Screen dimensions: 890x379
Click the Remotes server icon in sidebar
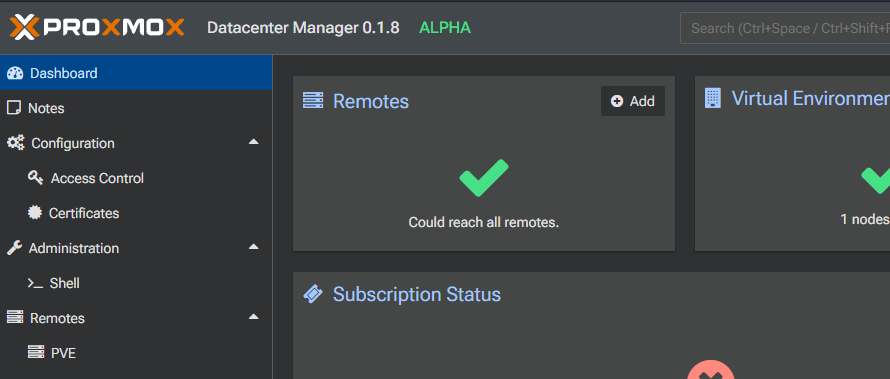click(15, 317)
